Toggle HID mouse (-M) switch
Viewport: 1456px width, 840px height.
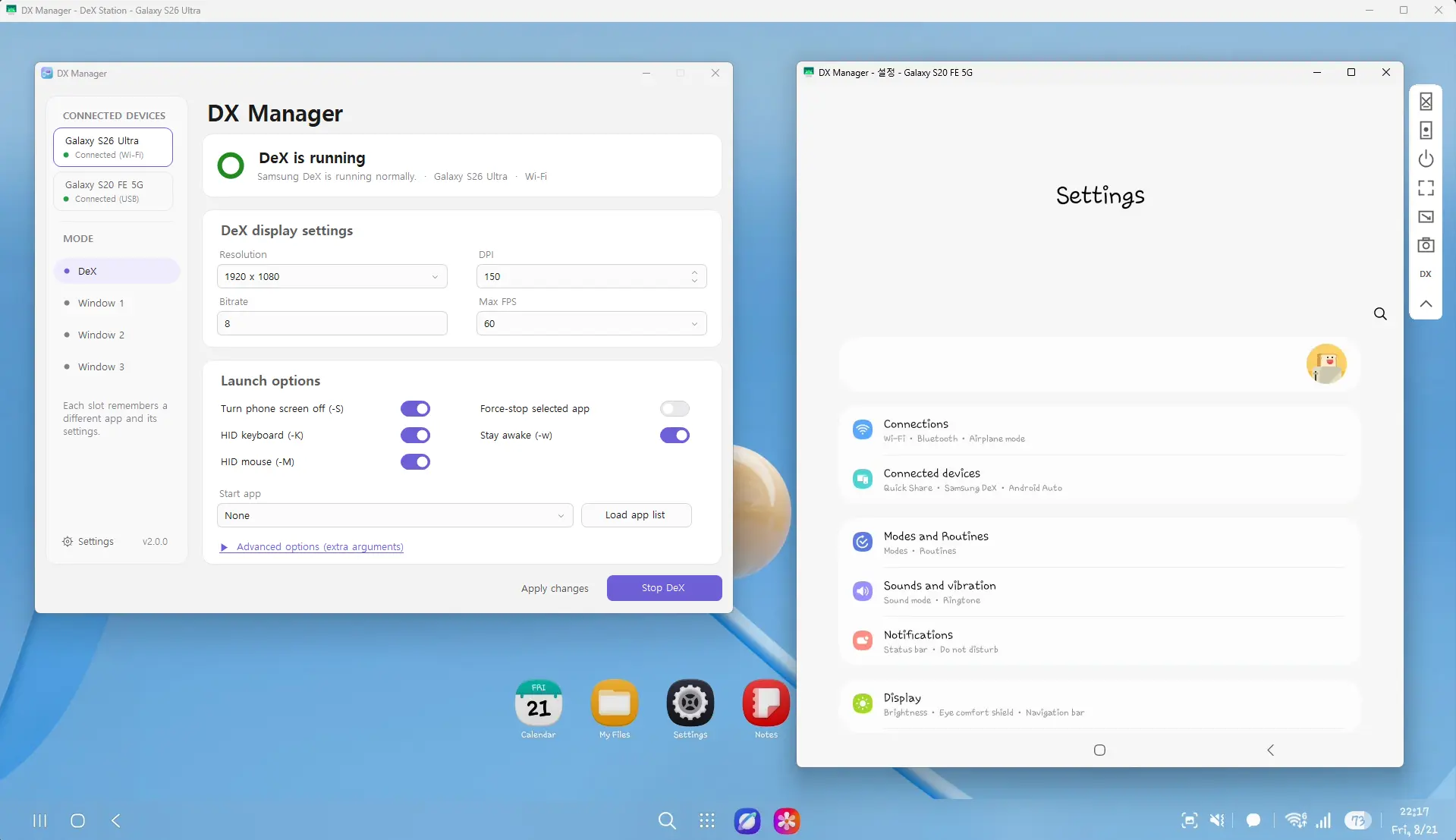click(415, 462)
